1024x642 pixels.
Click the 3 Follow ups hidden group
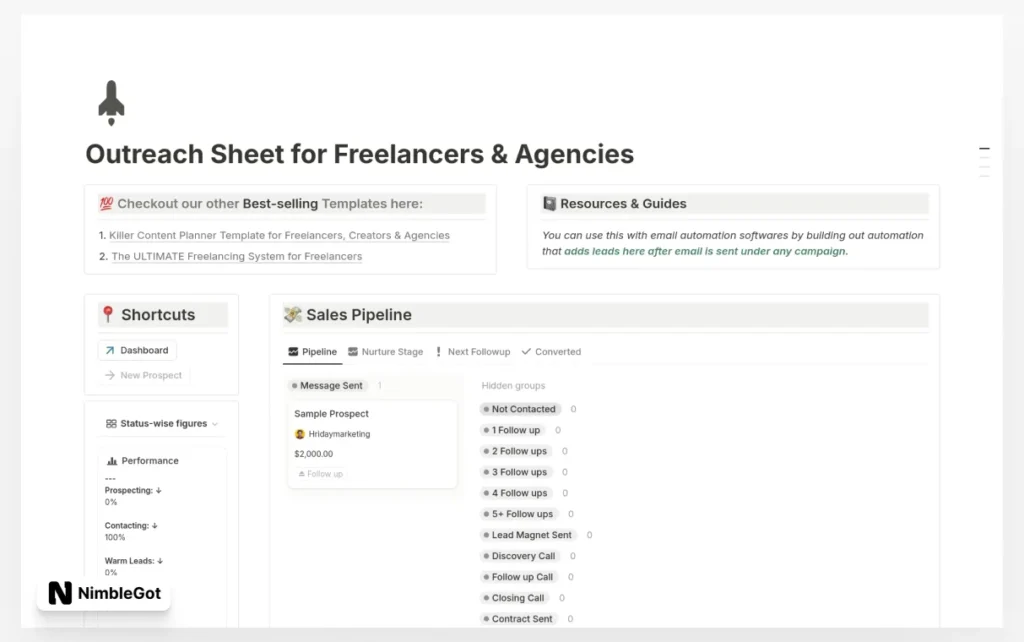pyautogui.click(x=516, y=472)
